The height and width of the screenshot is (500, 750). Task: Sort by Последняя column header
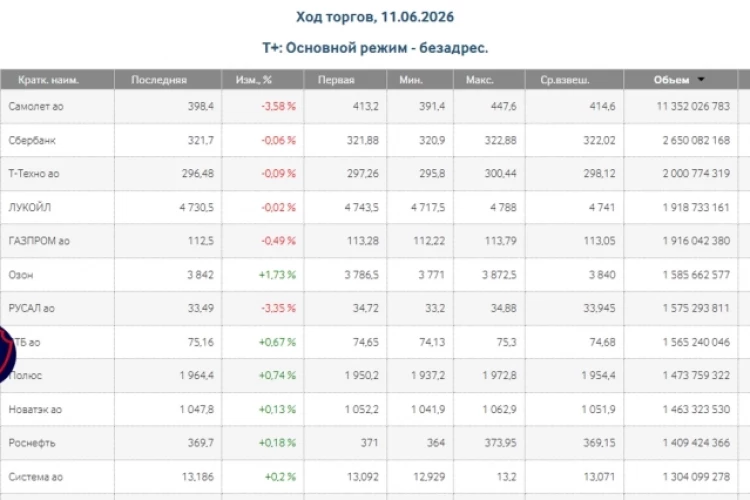tap(159, 80)
